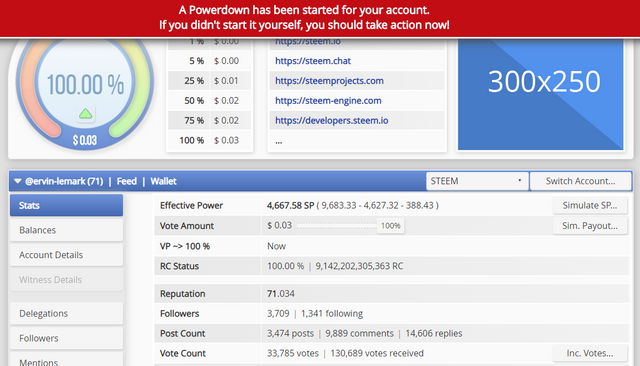Click the green upvote triangle in gauge

click(85, 114)
